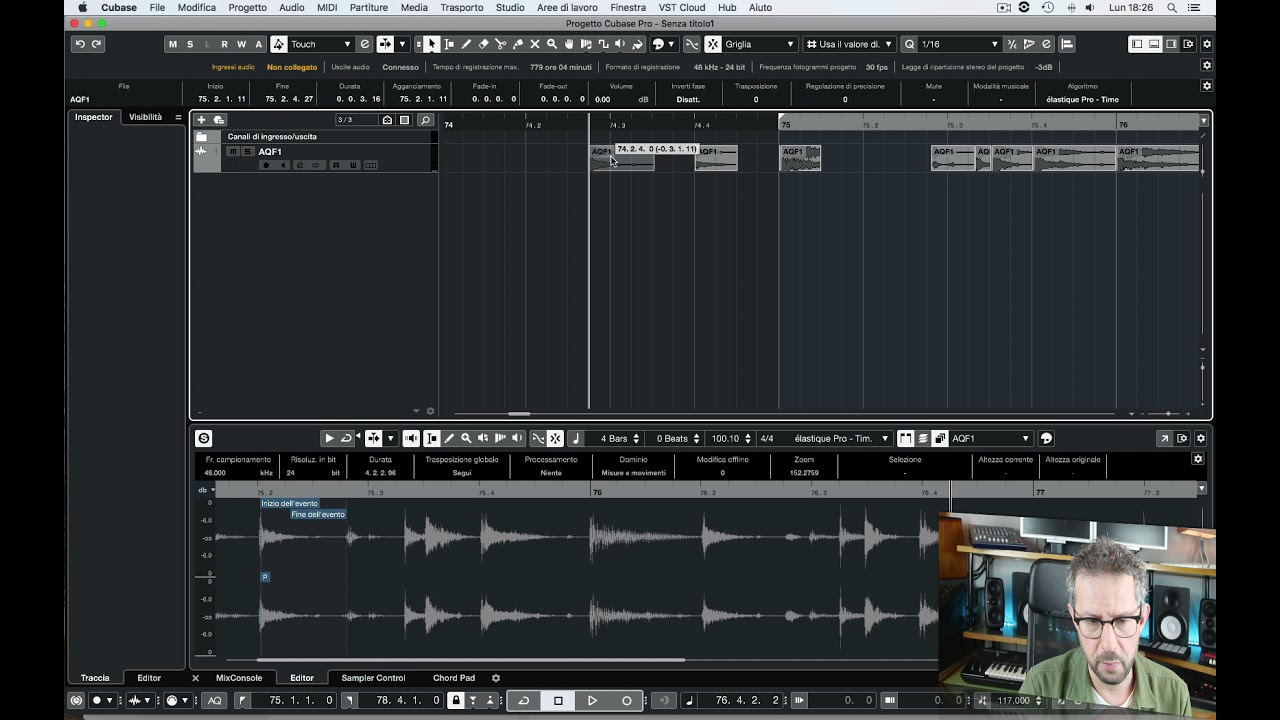Toggle Snap to Zero Crossing in project toolbar
Viewport: 1280px width, 720px height.
(x=692, y=44)
